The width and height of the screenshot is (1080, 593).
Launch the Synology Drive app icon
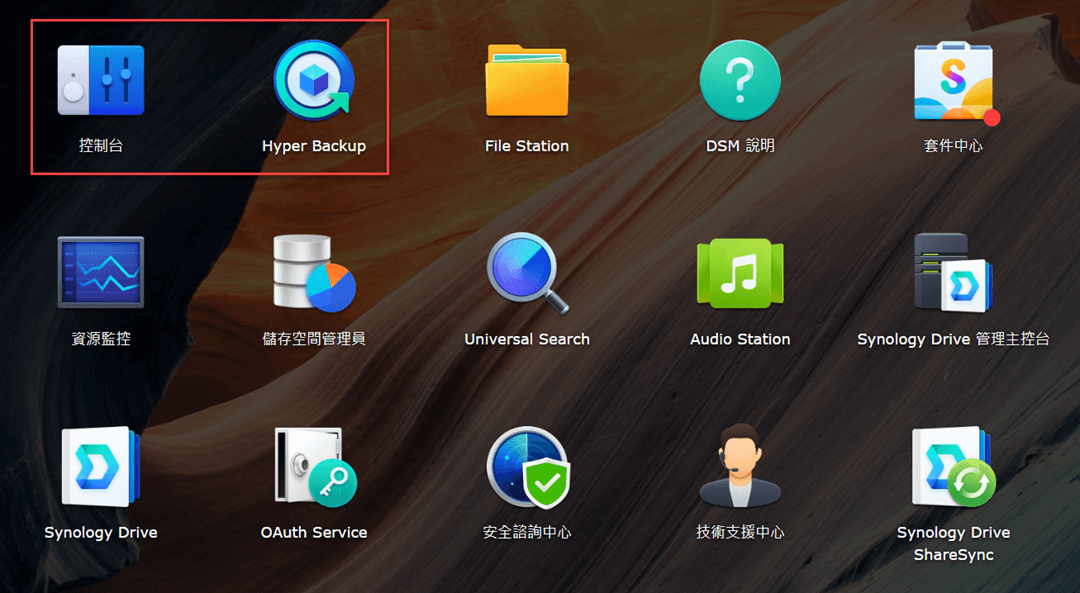(x=101, y=467)
